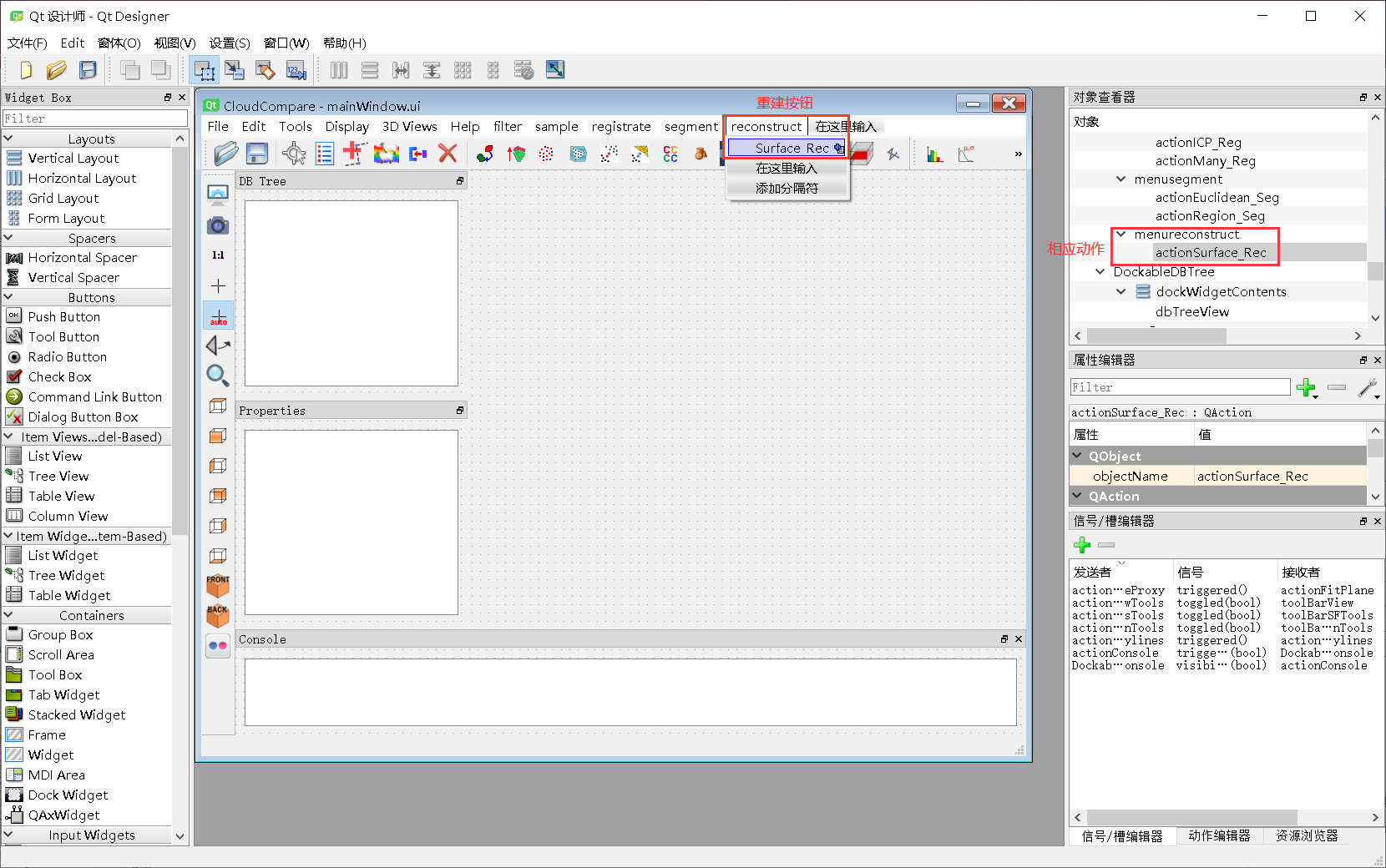Click the Widget Box filter field

tap(95, 119)
